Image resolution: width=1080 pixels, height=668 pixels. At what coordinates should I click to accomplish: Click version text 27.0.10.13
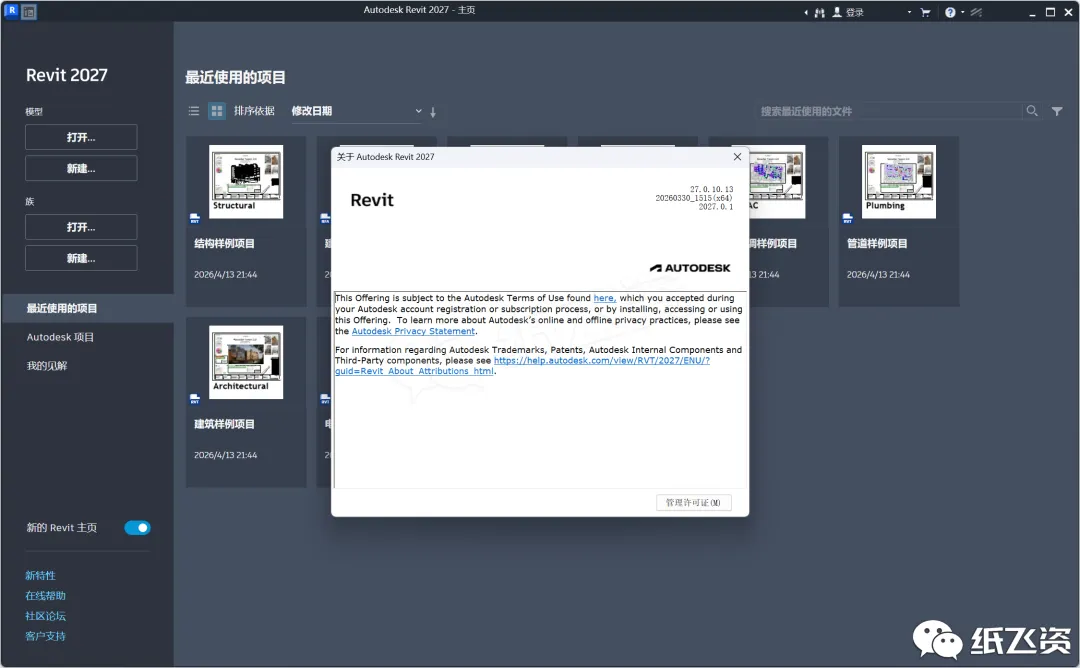click(x=712, y=189)
